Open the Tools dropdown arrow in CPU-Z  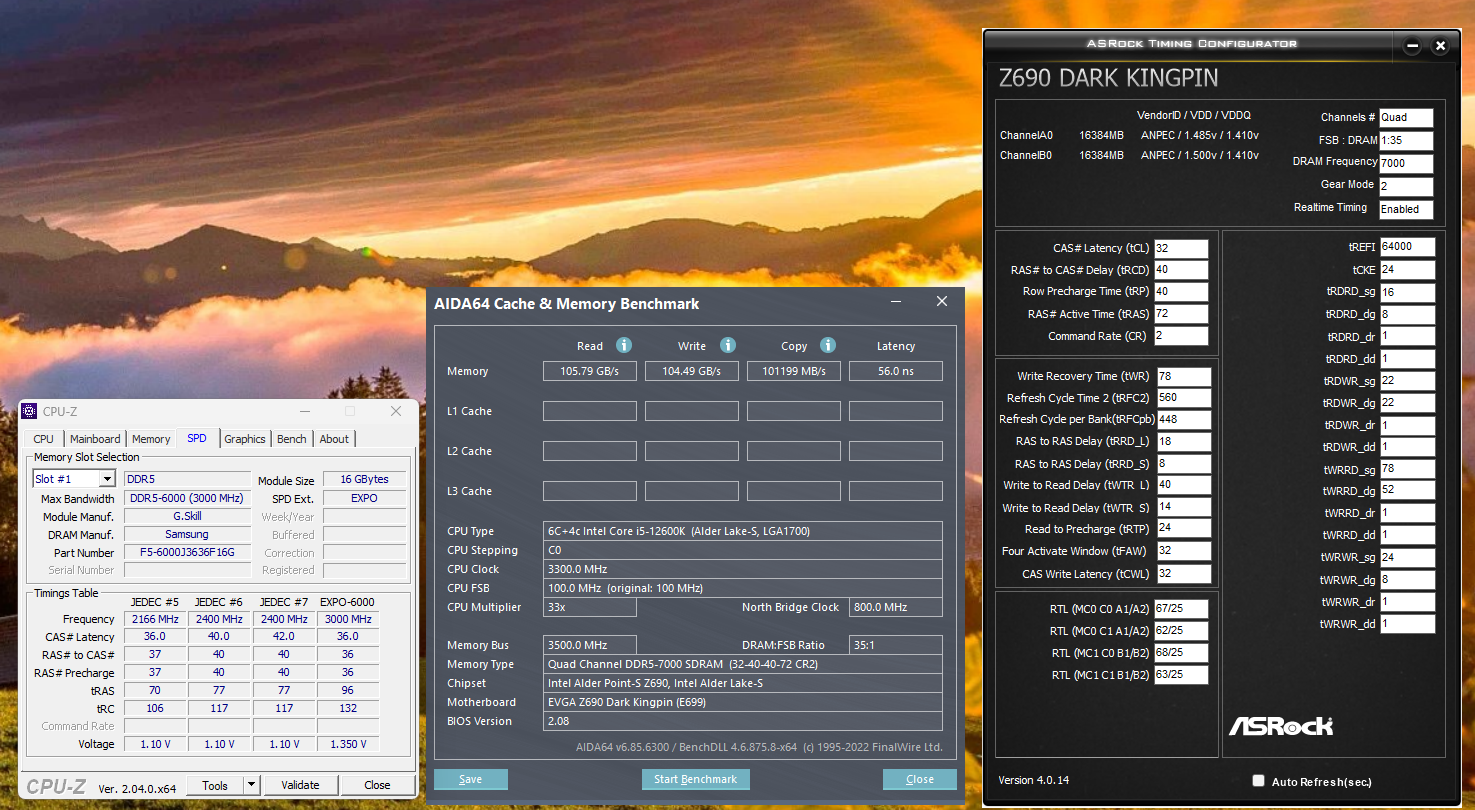click(251, 785)
